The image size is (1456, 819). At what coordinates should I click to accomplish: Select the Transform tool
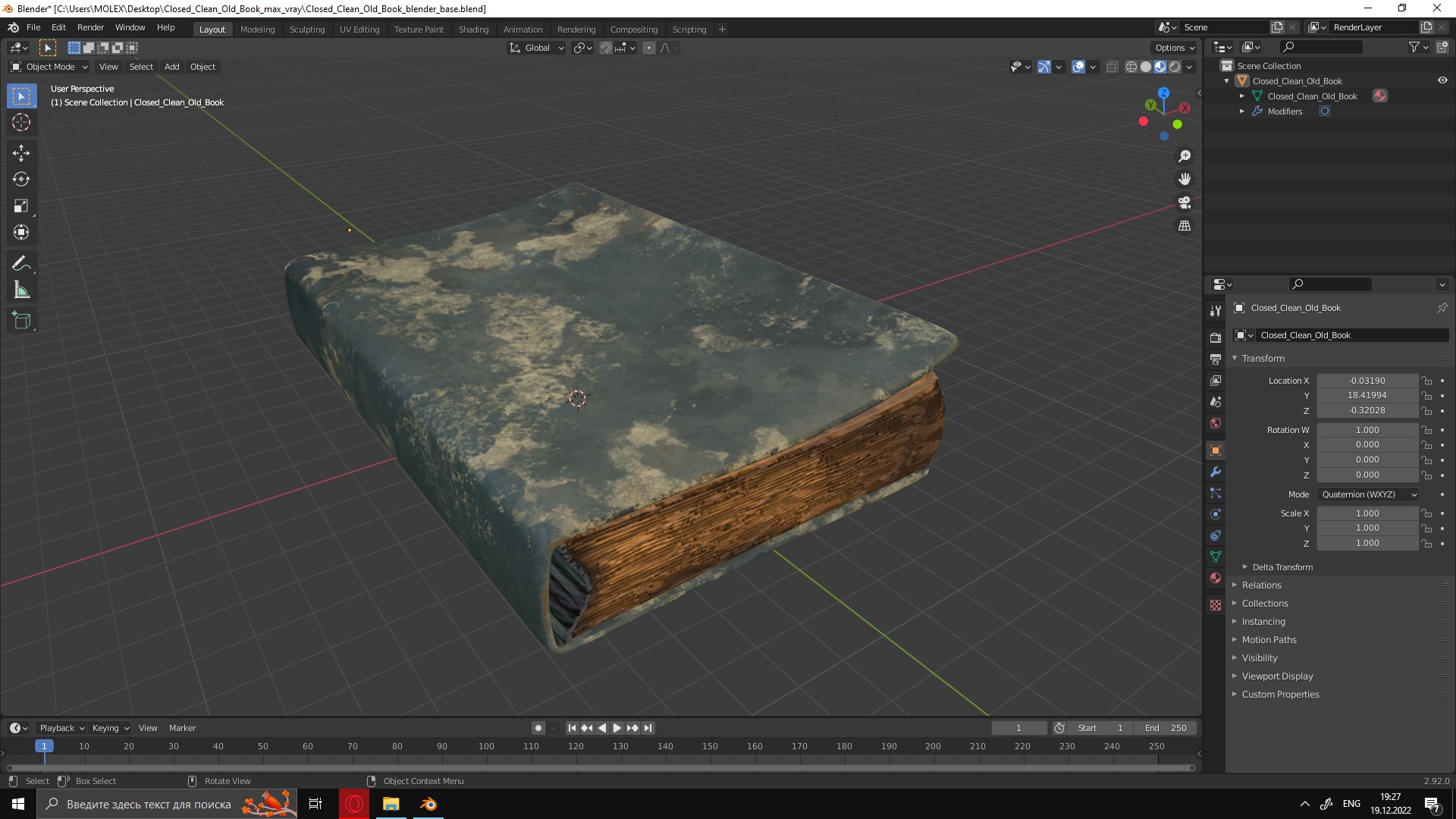(21, 233)
